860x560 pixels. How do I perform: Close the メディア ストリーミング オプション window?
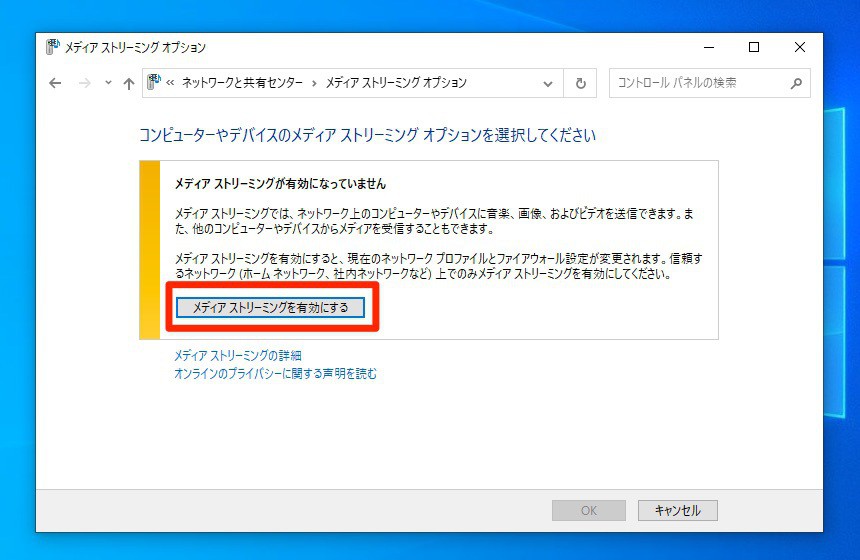click(800, 48)
